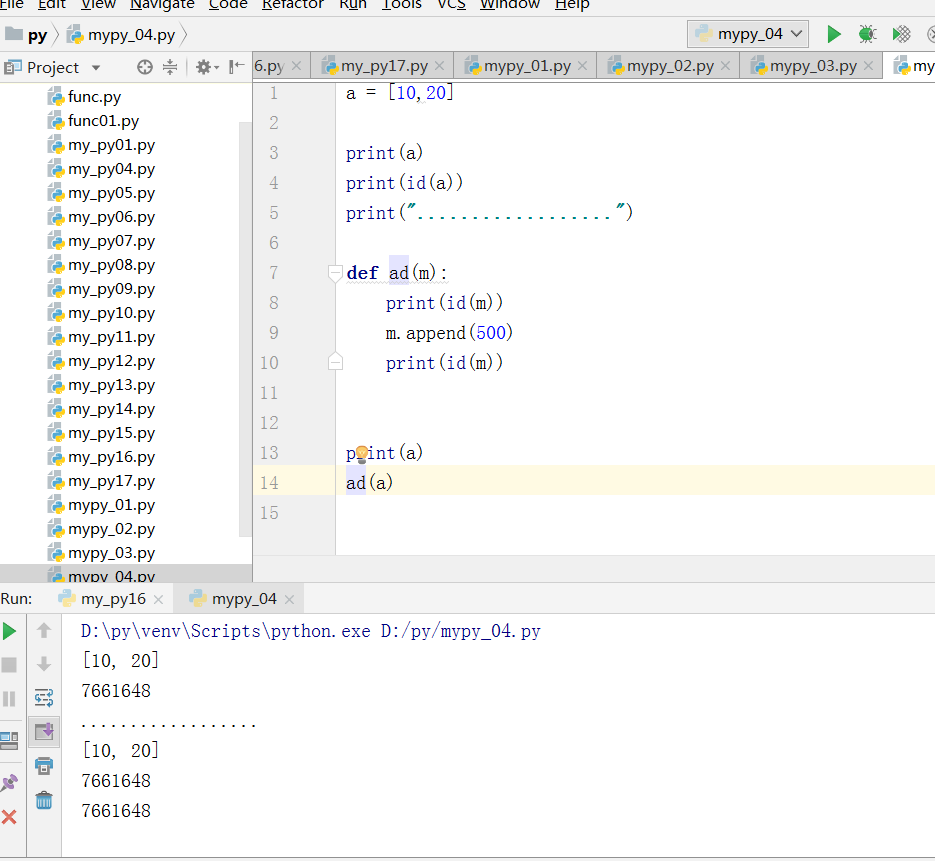Switch to the mypy_02.py editor tab
935x861 pixels.
670,66
